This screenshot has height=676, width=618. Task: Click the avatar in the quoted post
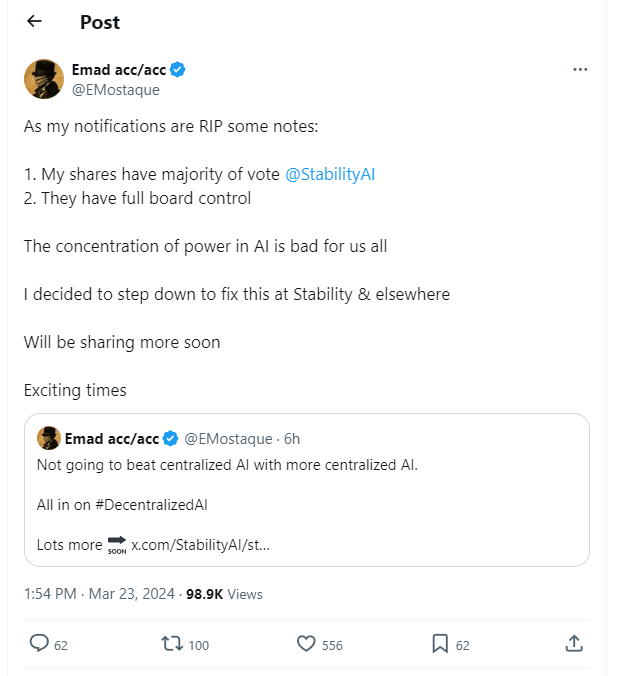[48, 438]
